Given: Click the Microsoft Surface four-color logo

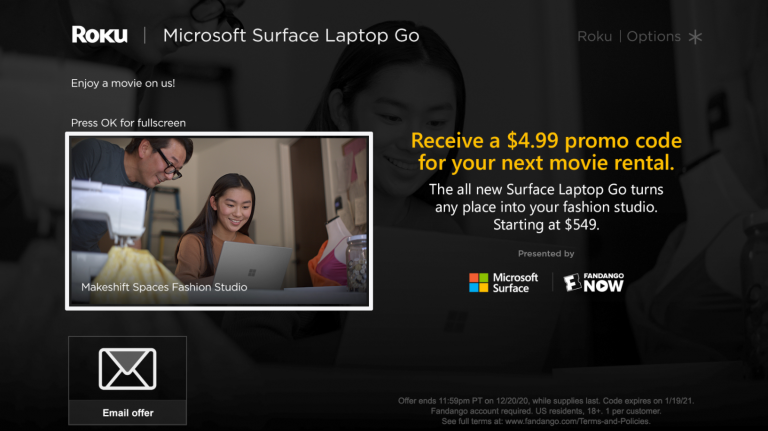Looking at the screenshot, I should click(479, 283).
